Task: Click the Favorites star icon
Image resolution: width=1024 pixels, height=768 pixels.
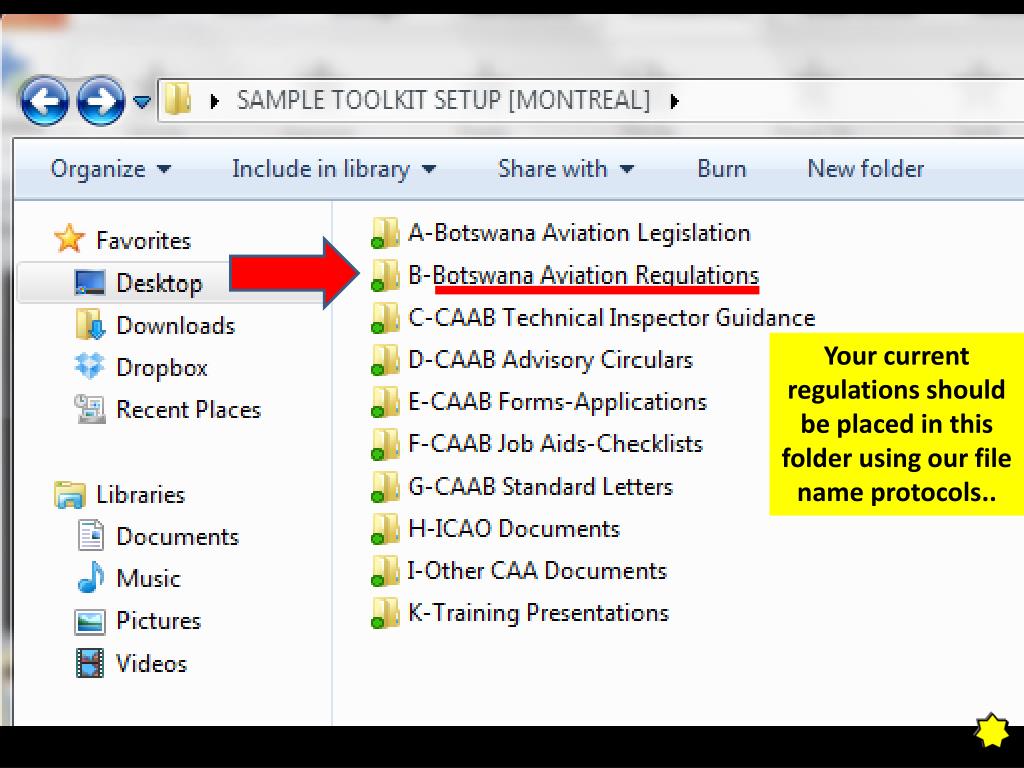Action: pyautogui.click(x=69, y=238)
